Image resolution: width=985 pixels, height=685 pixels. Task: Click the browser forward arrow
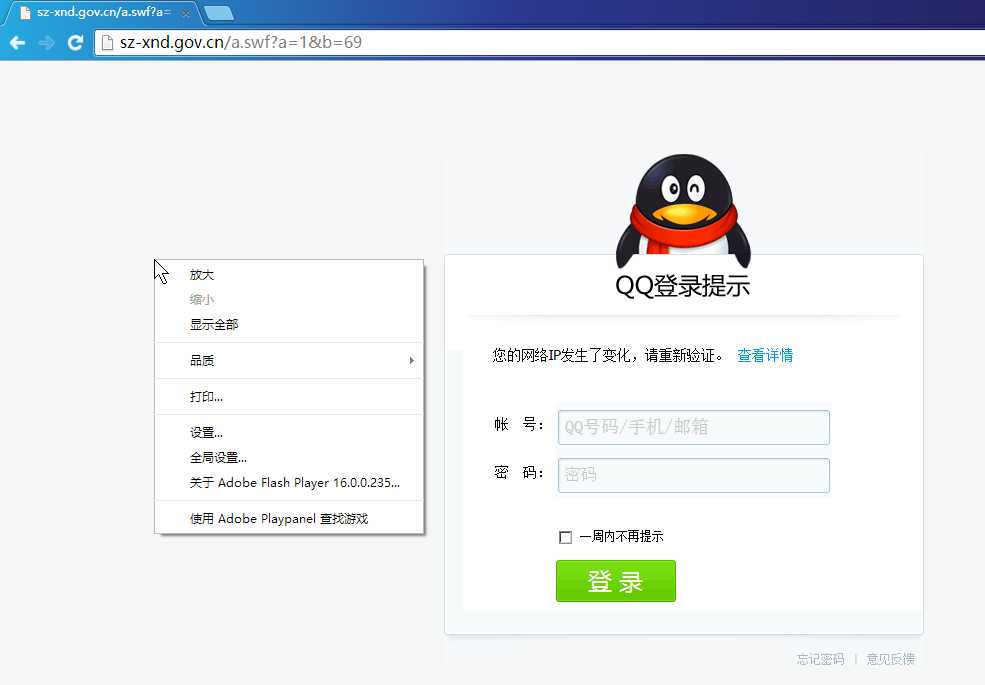click(x=46, y=43)
